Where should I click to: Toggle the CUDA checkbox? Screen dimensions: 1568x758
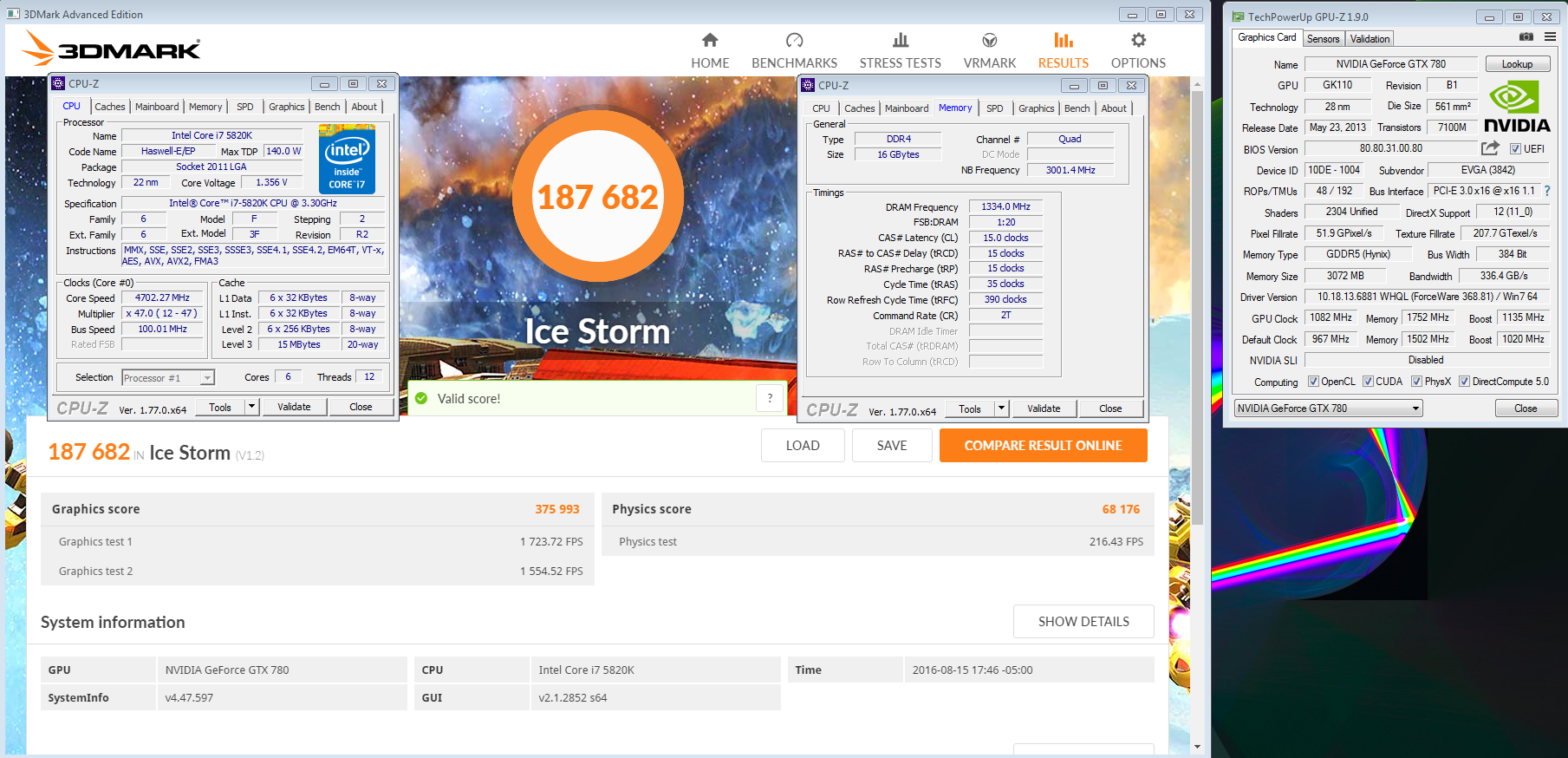pos(1368,382)
